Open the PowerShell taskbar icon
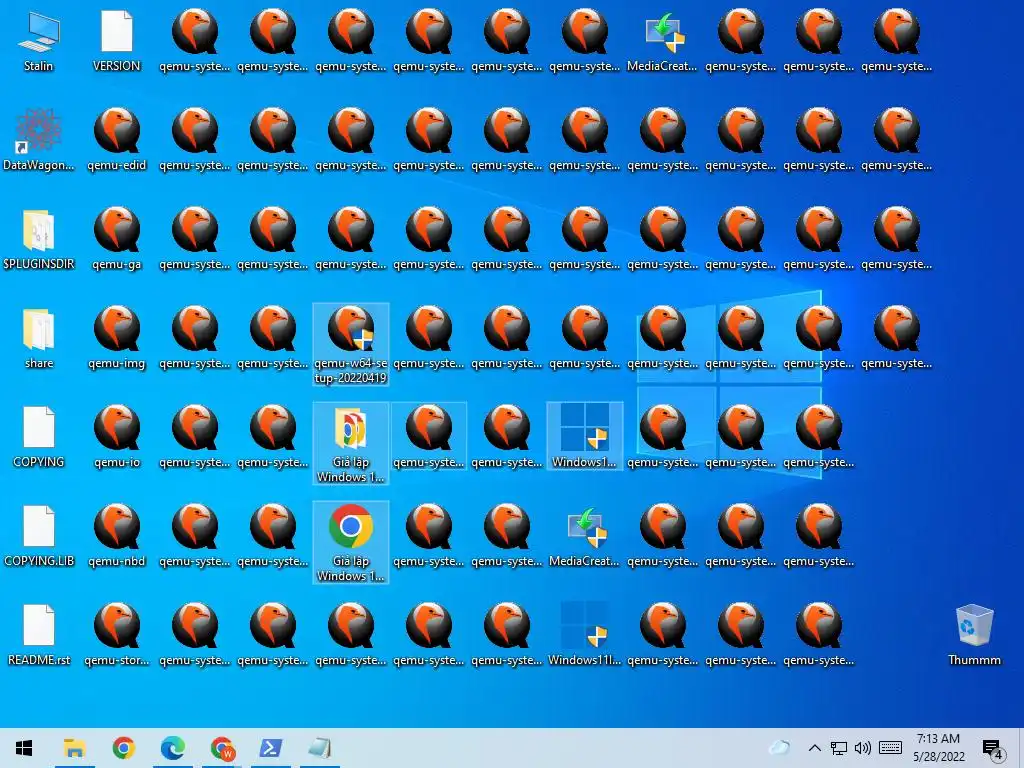Image resolution: width=1024 pixels, height=768 pixels. [x=271, y=748]
